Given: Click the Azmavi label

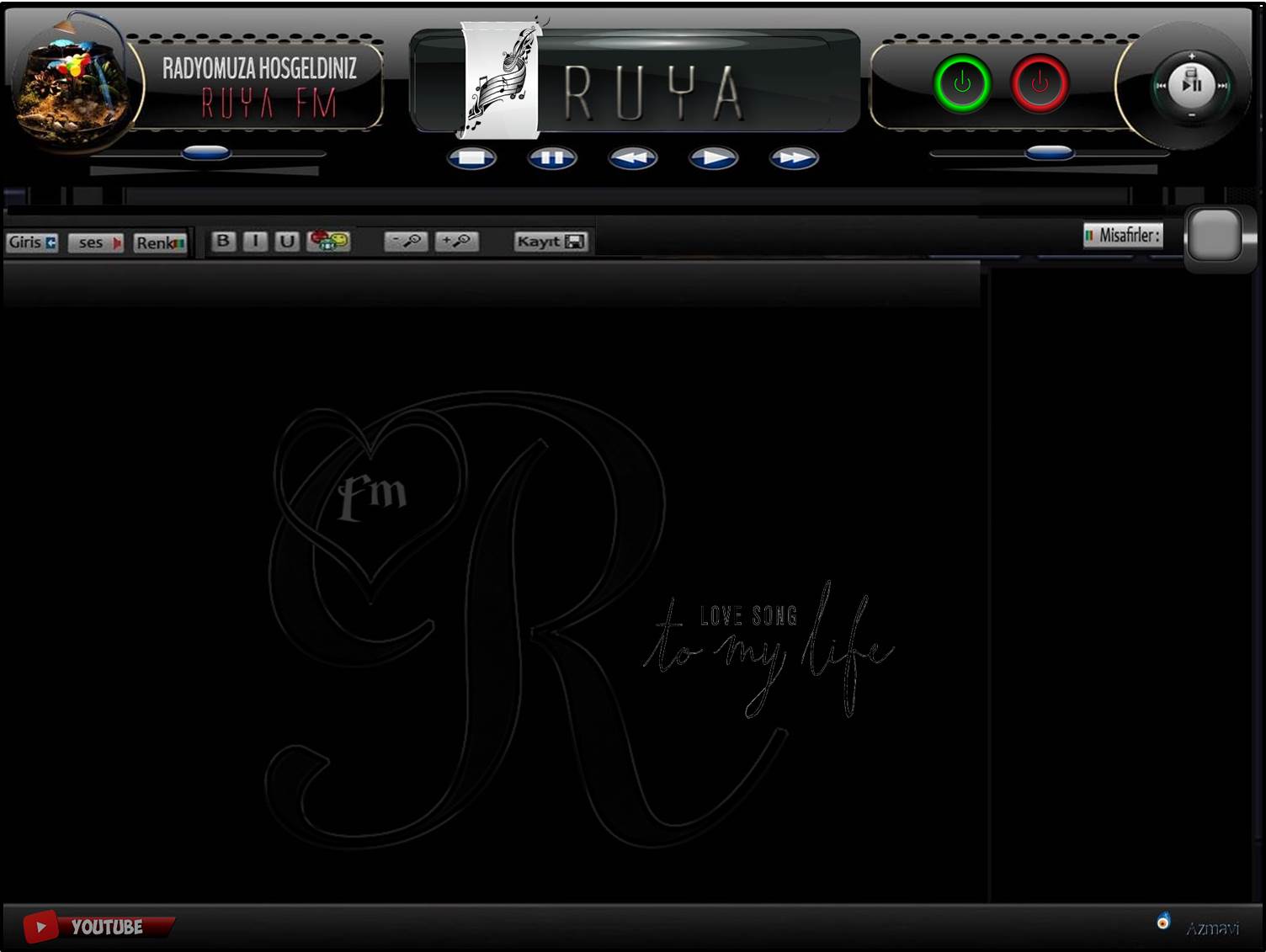Looking at the screenshot, I should pos(1212,928).
